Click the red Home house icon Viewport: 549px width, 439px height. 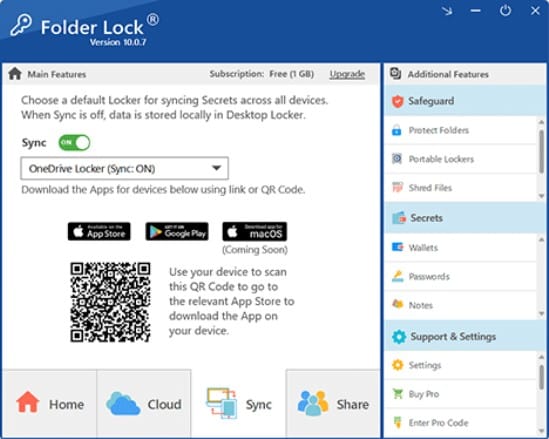(x=28, y=402)
